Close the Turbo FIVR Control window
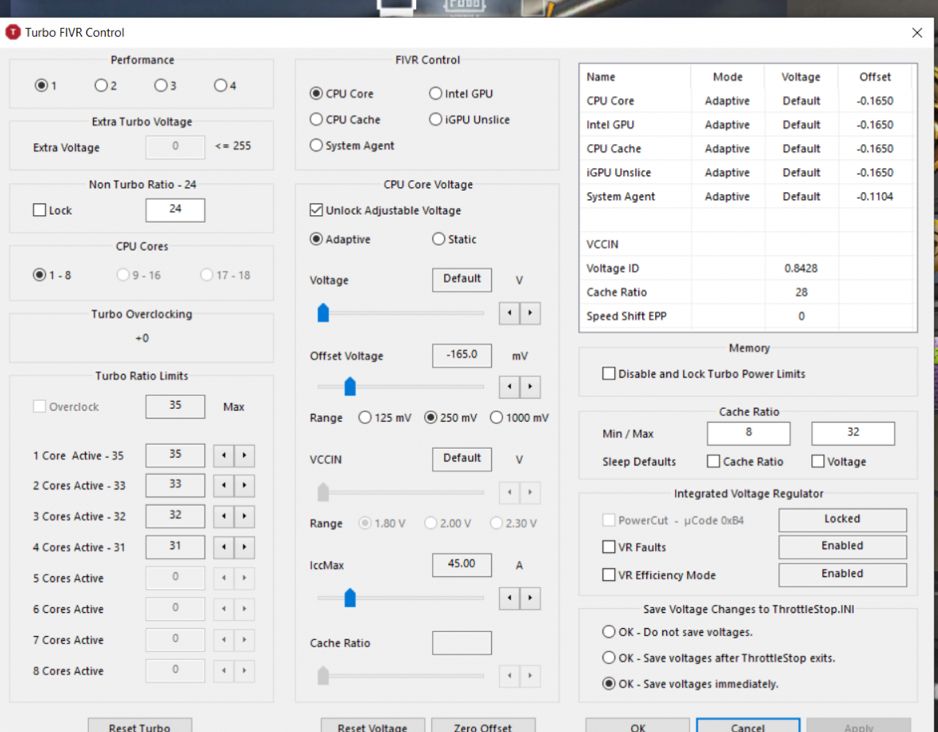 (916, 33)
